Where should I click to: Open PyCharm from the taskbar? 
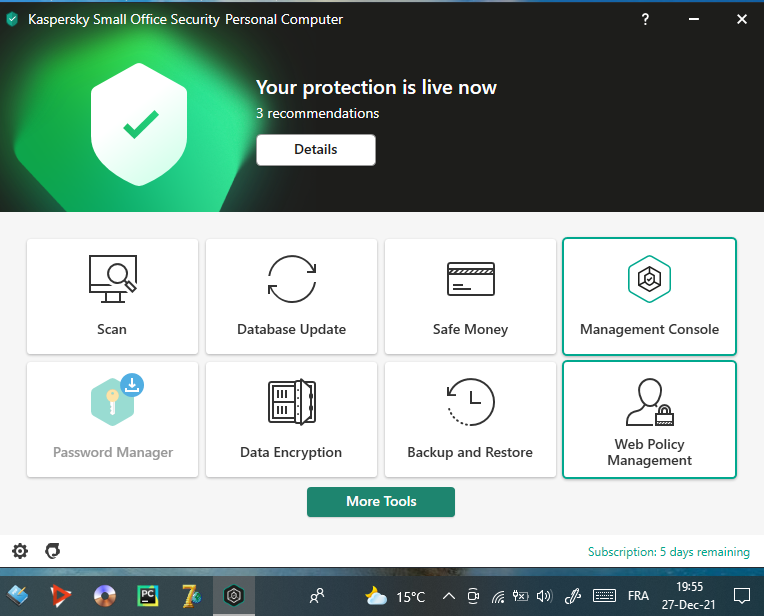[148, 596]
